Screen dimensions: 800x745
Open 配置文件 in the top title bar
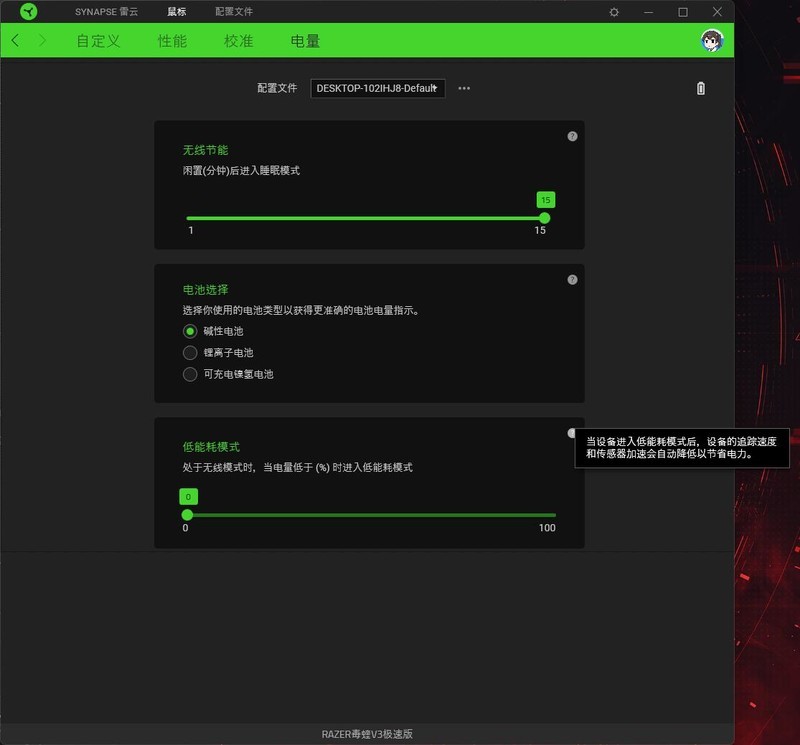[x=234, y=12]
